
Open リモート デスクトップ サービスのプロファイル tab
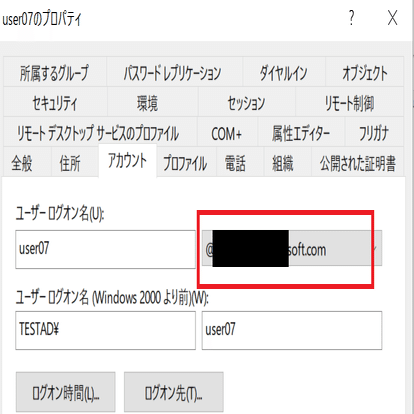tap(100, 132)
